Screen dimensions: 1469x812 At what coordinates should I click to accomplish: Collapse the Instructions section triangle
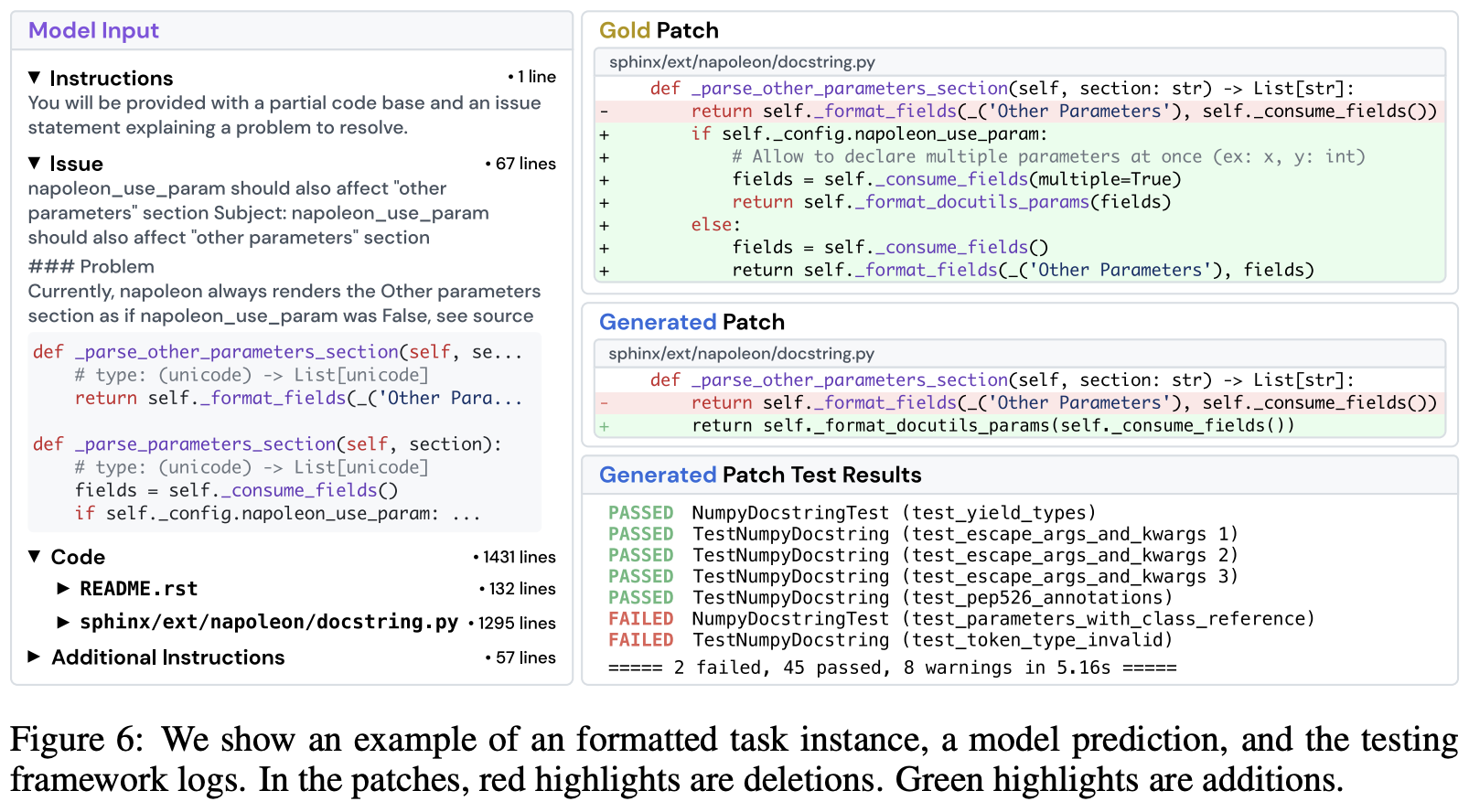tap(35, 78)
